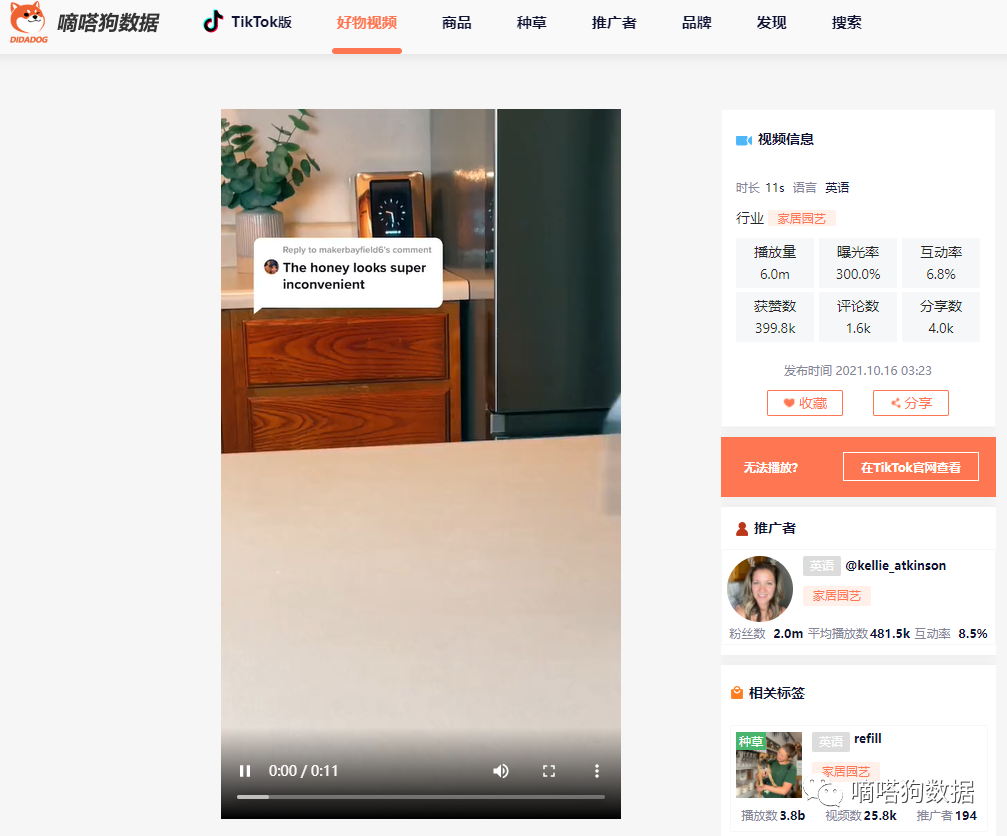Click the 家居园艺 industry tag
1007x836 pixels.
coord(801,217)
